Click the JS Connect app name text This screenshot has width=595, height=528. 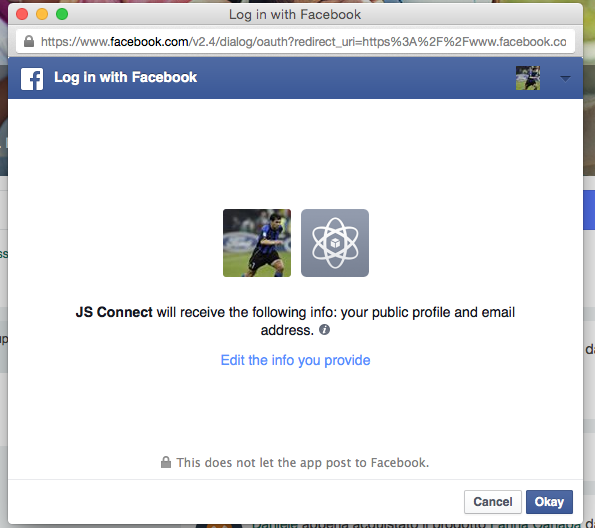[x=114, y=312]
